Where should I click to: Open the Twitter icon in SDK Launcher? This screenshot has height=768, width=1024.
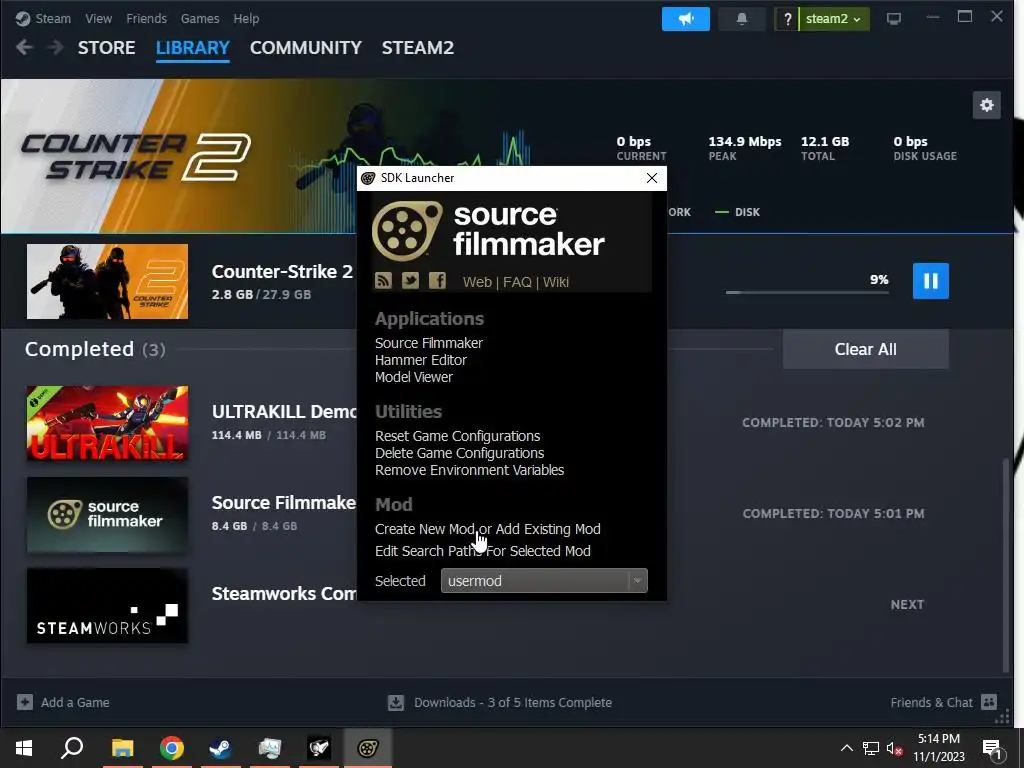pos(410,281)
